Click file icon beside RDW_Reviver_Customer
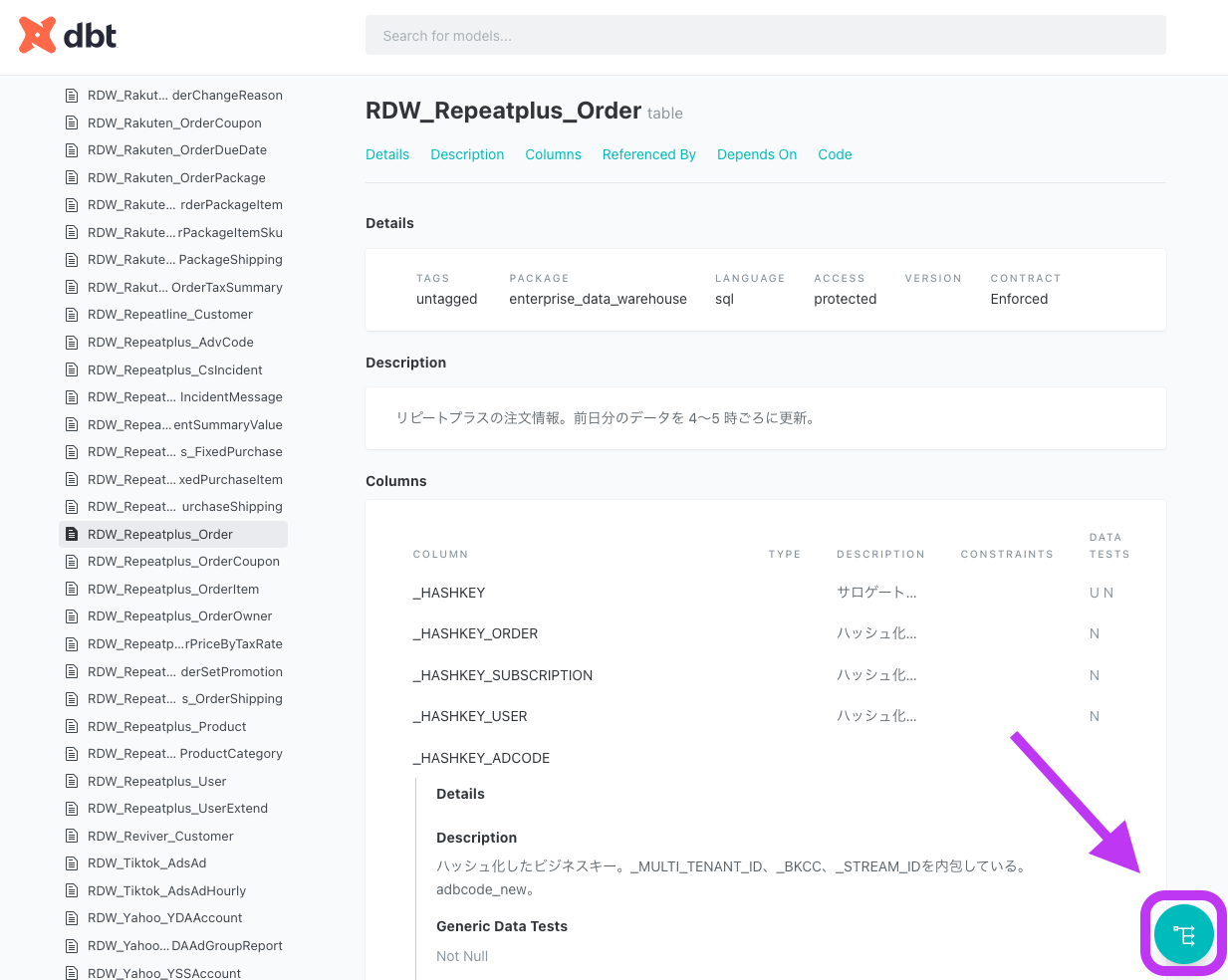Viewport: 1228px width, 980px height. 72,837
